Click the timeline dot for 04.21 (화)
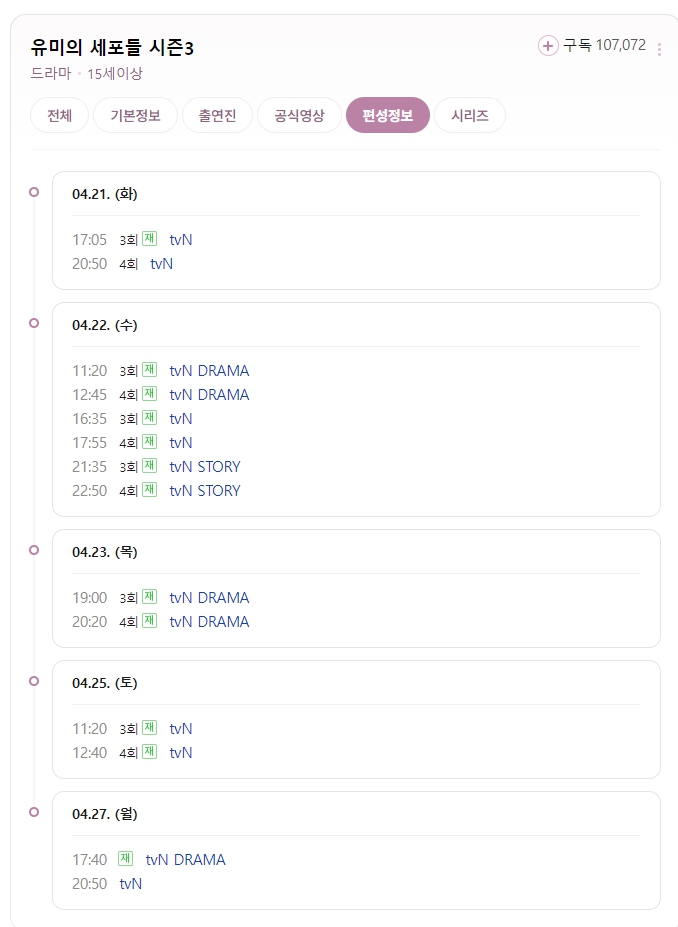 (x=34, y=192)
